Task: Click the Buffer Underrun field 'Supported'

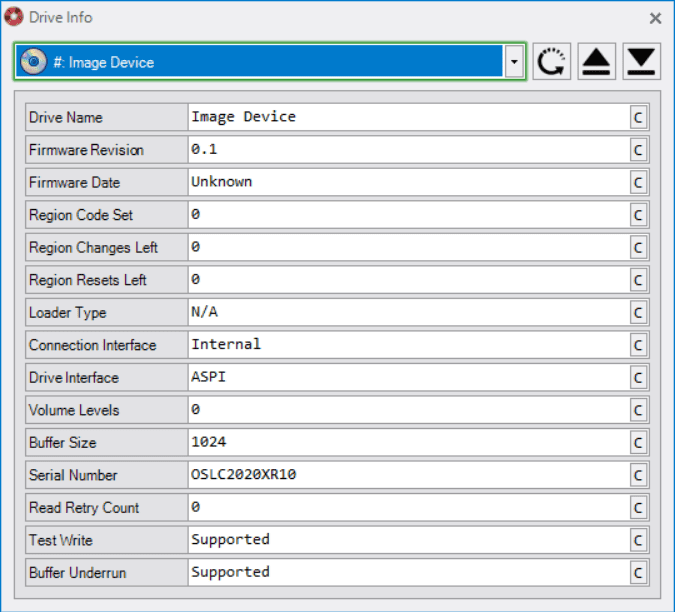Action: tap(409, 572)
